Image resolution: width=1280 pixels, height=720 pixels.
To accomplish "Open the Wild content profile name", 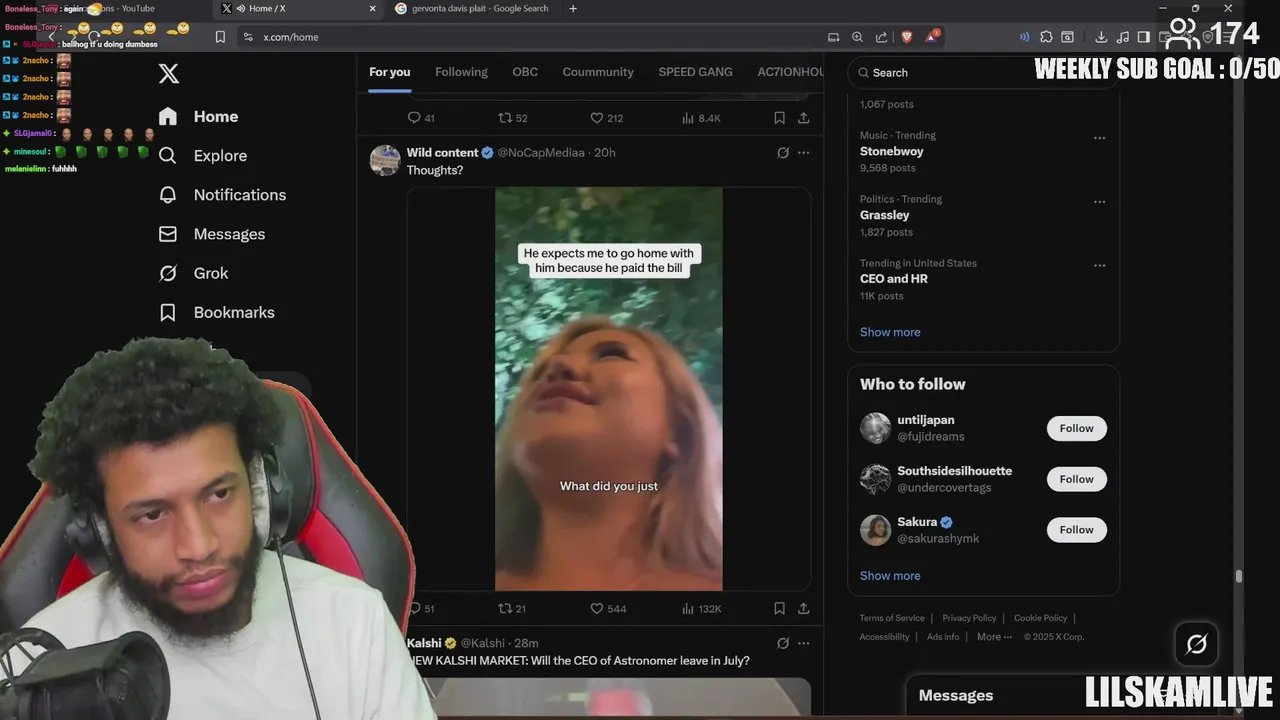I will 442,153.
